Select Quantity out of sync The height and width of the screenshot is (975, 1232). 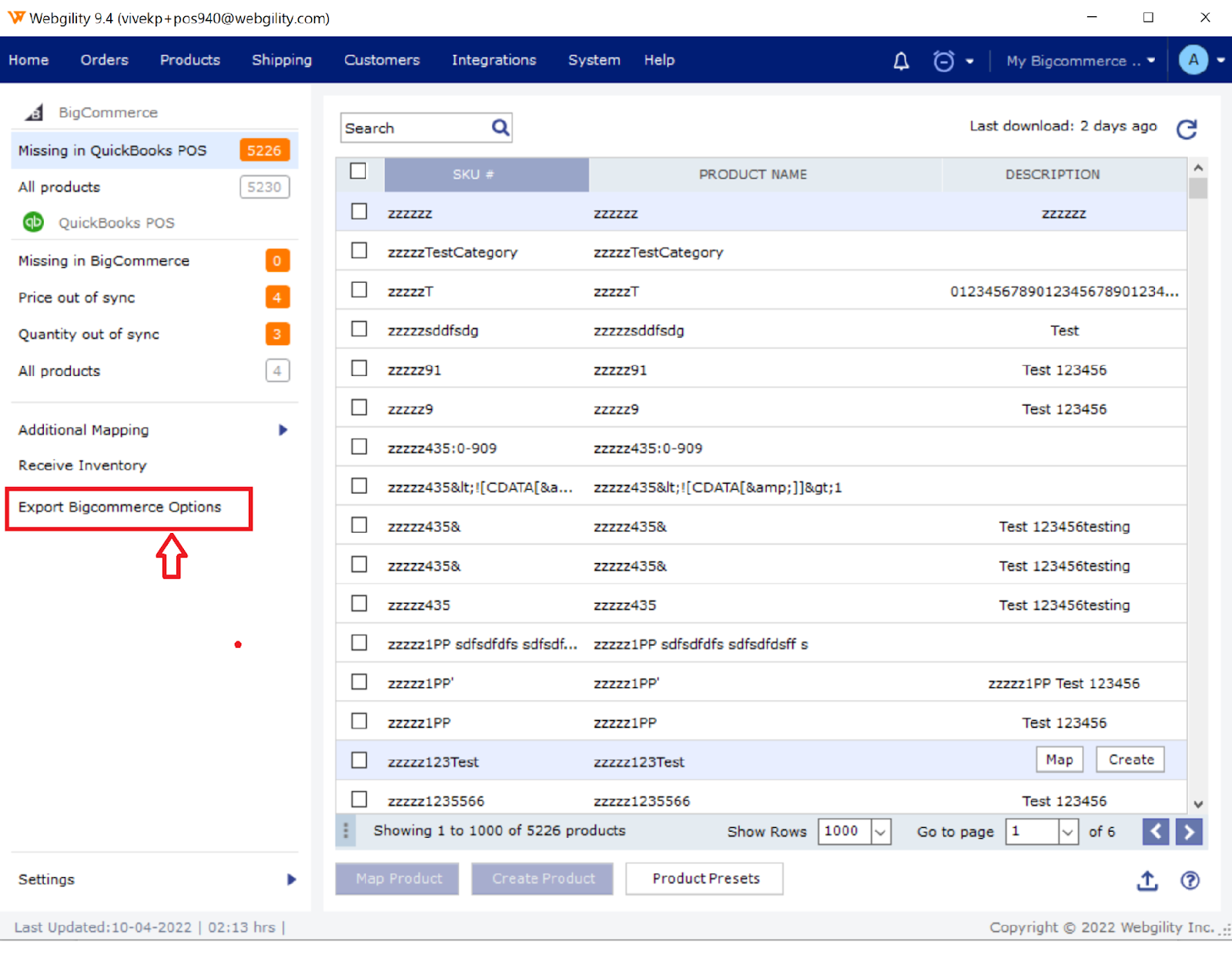[x=155, y=334]
